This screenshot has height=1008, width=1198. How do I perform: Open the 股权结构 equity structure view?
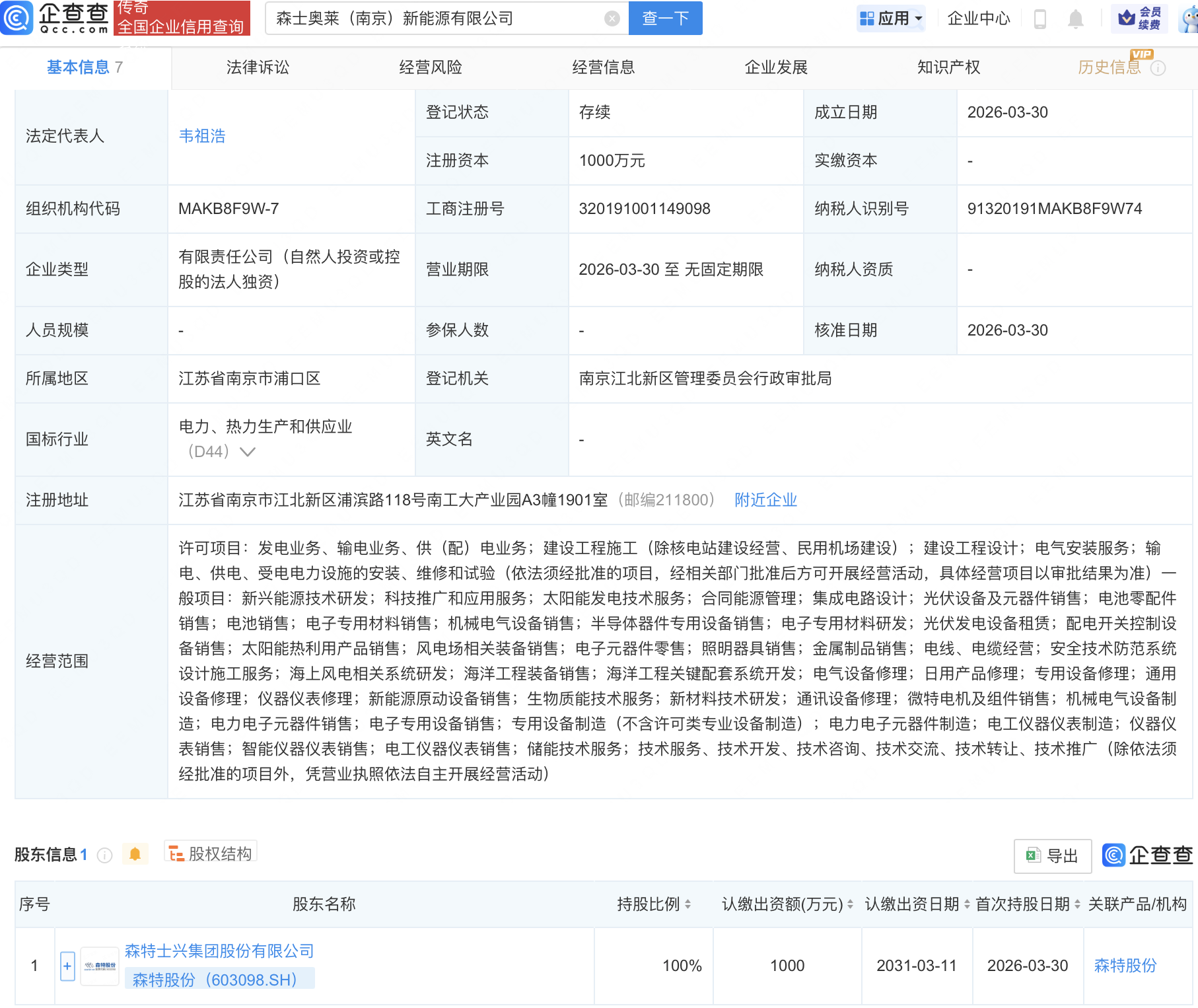(210, 852)
